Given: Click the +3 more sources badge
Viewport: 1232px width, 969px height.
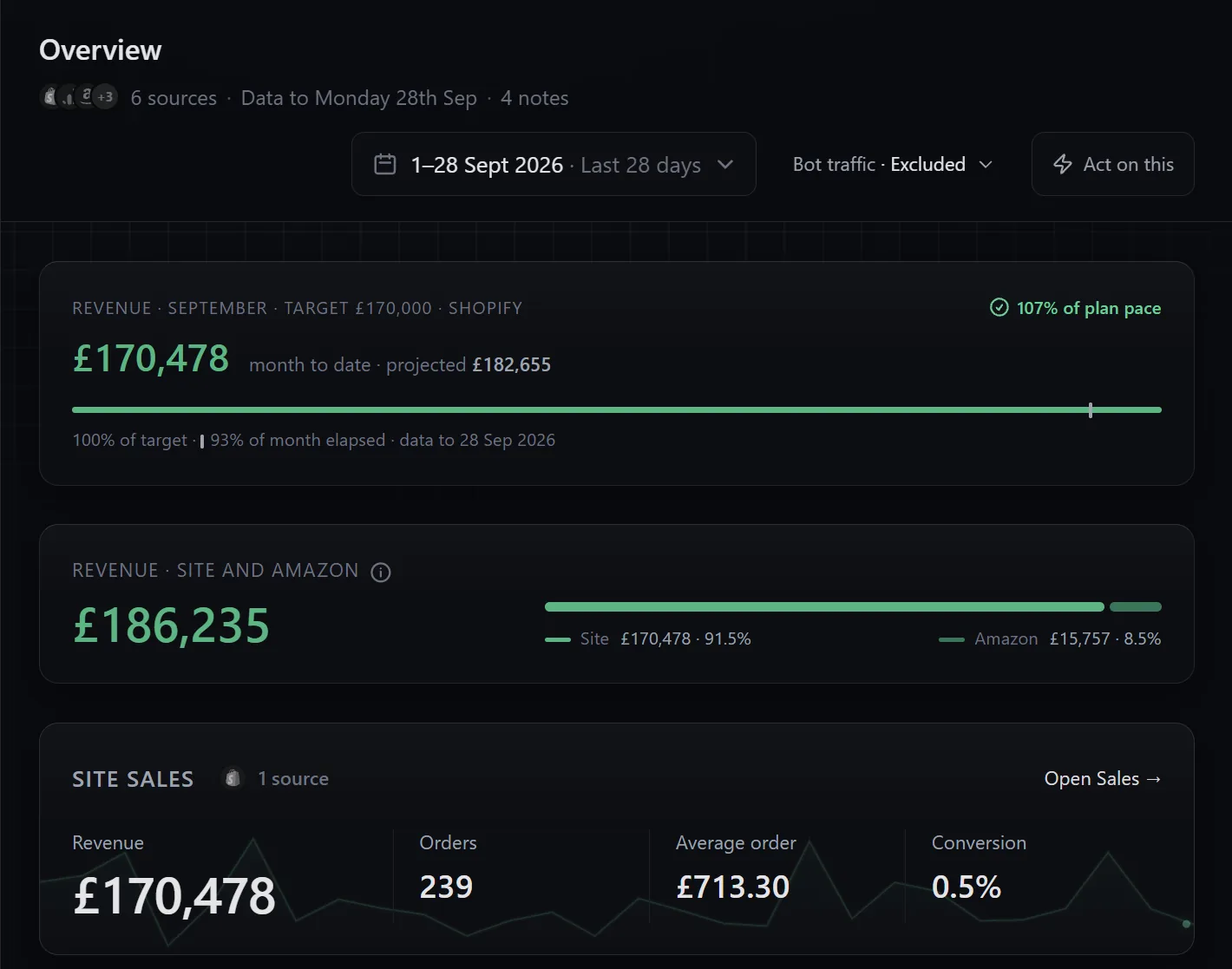Looking at the screenshot, I should 105,96.
